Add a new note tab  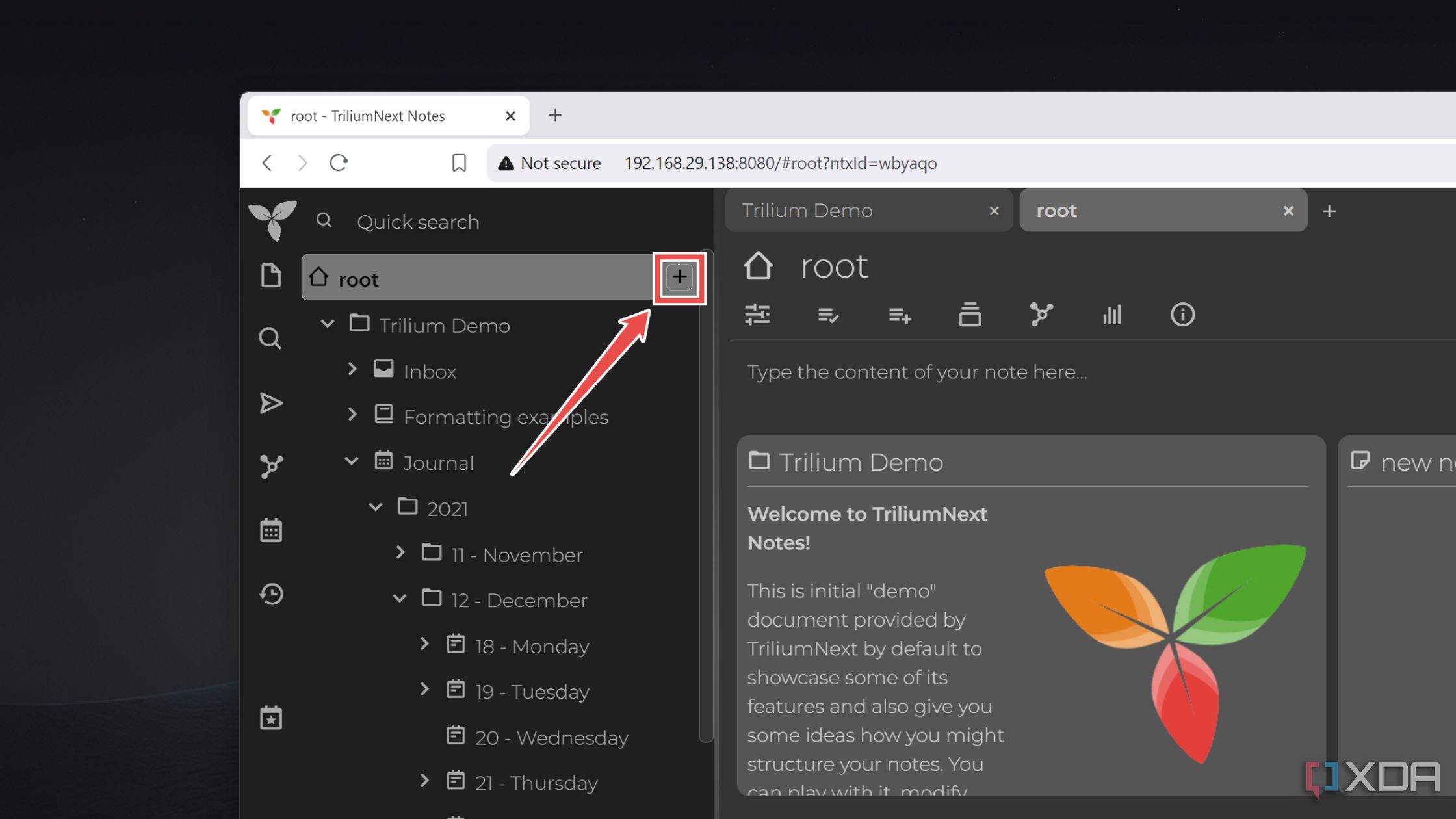point(1329,211)
